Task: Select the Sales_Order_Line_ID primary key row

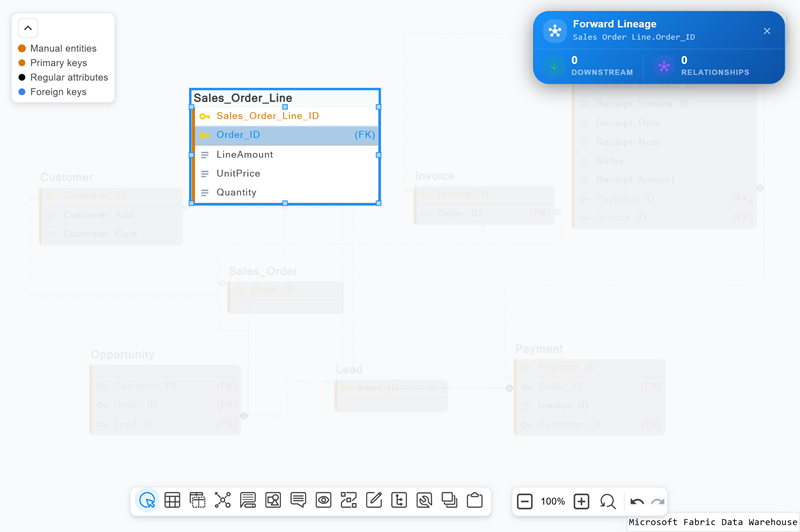Action: coord(286,116)
